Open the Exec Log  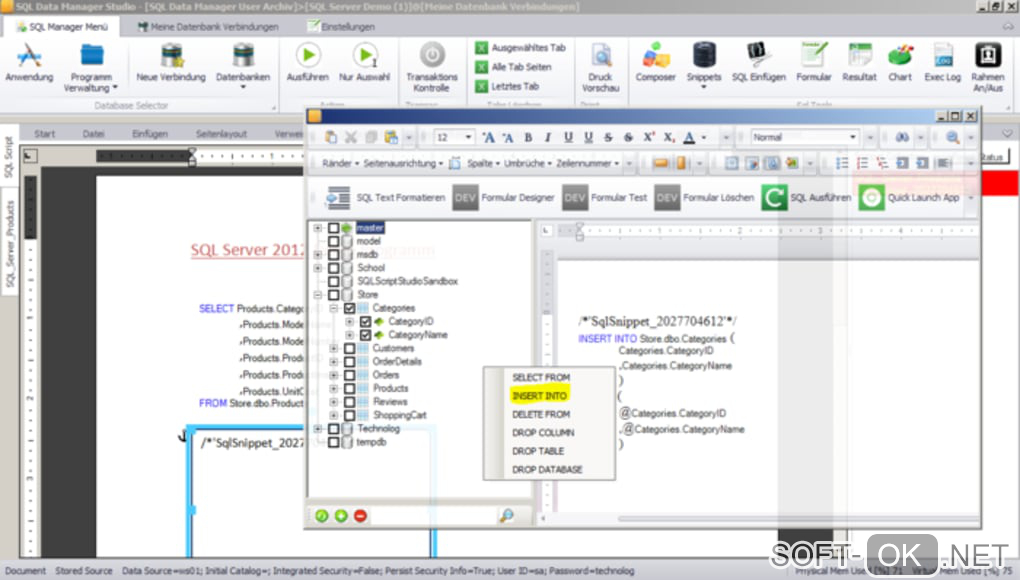(943, 64)
